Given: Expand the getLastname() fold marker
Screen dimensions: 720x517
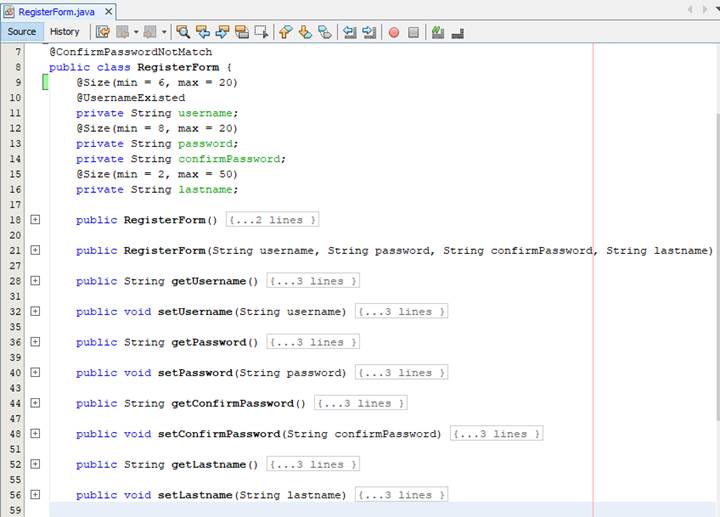Looking at the screenshot, I should [35, 464].
